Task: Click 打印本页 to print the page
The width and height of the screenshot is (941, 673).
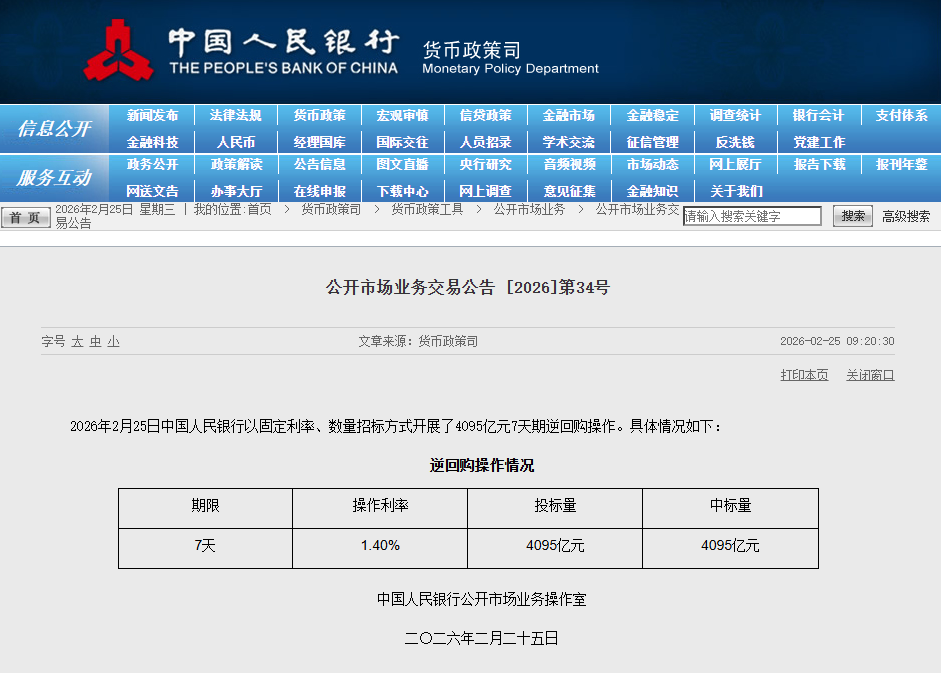Action: click(804, 375)
